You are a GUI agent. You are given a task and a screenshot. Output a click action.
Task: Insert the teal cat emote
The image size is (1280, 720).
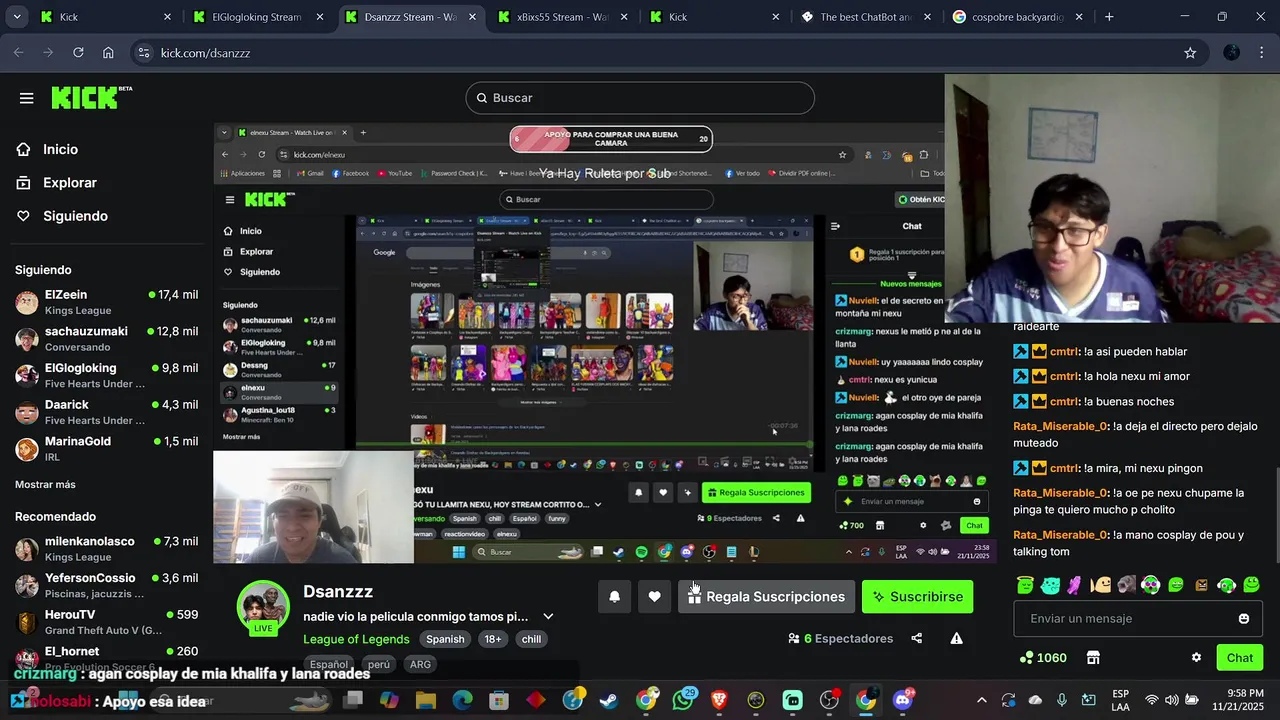click(1050, 585)
